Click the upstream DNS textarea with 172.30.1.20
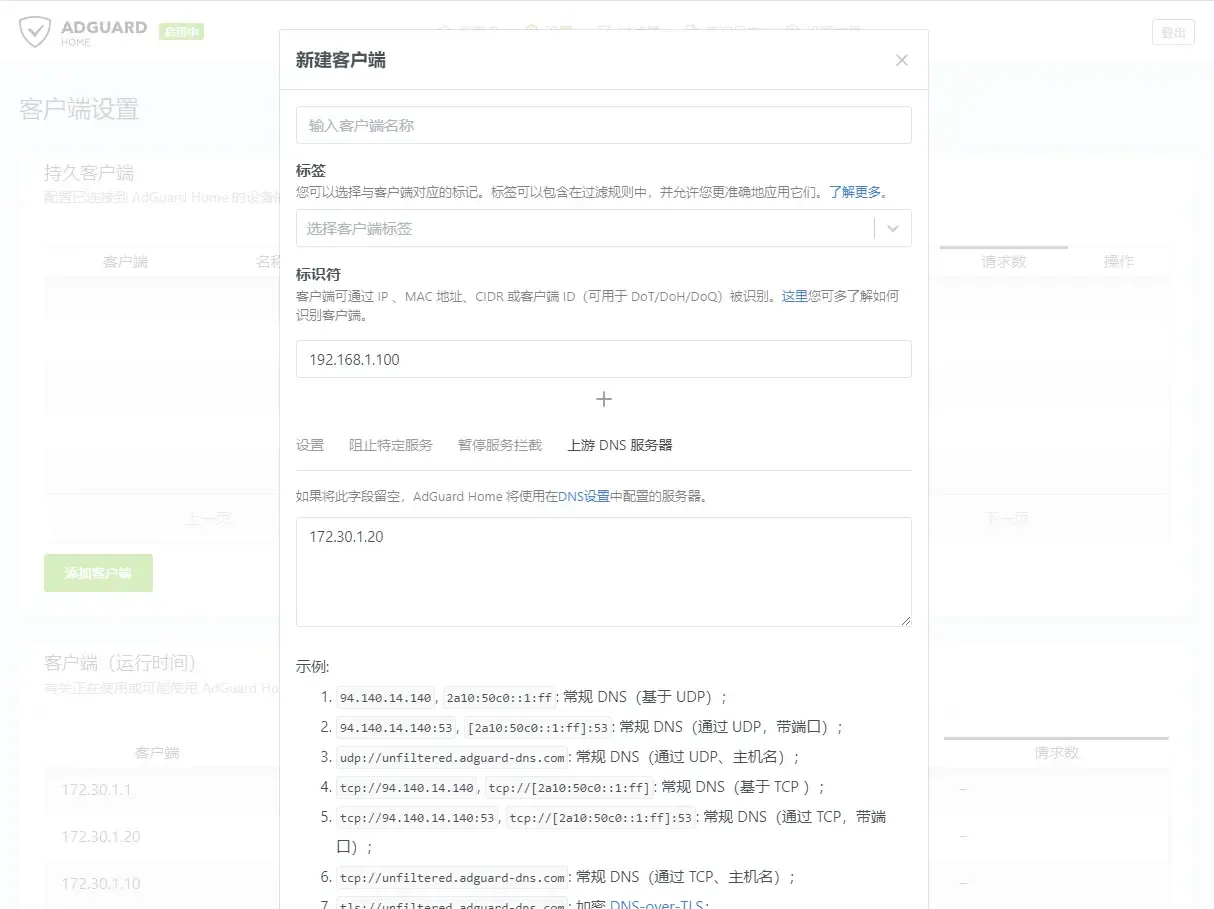This screenshot has width=1214, height=909. coord(603,572)
